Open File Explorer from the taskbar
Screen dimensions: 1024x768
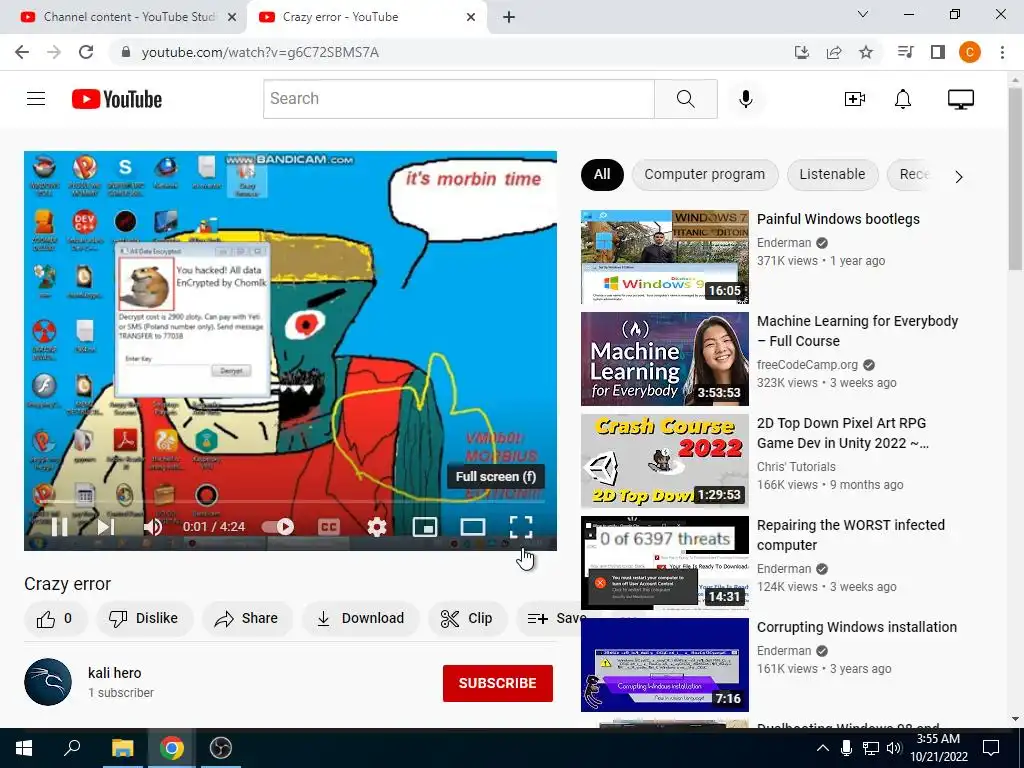click(x=122, y=748)
